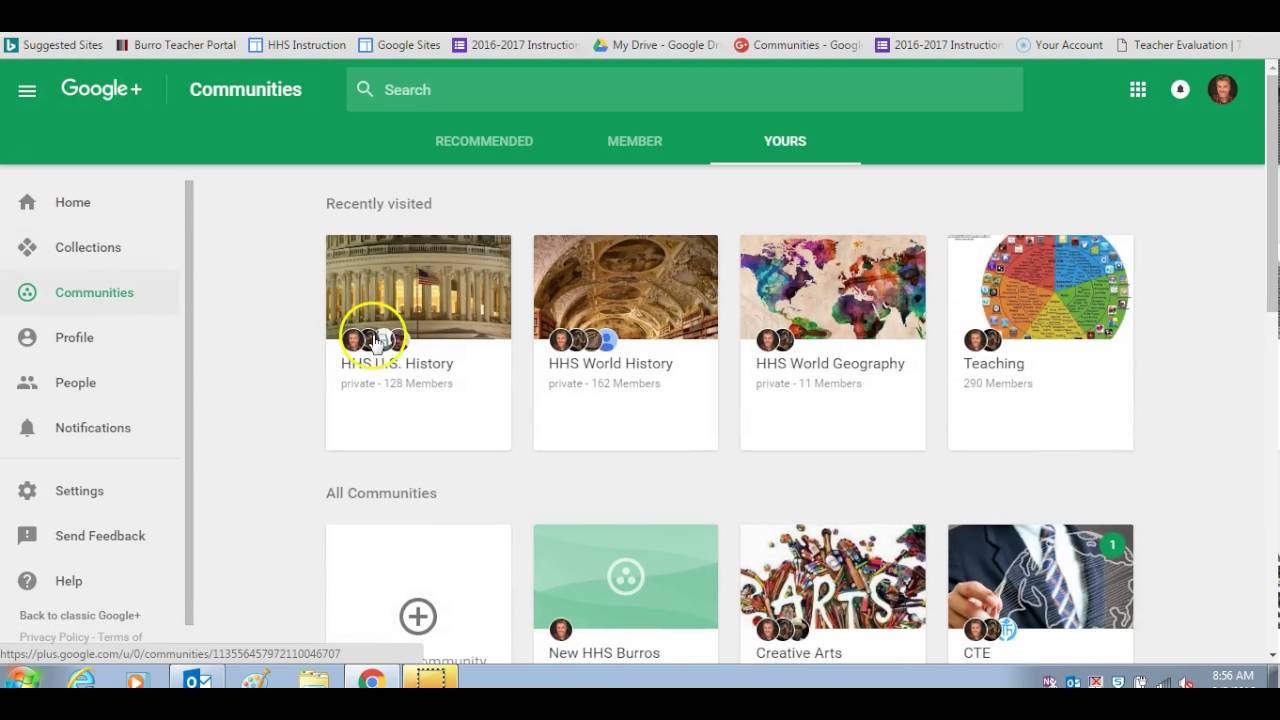Screen dimensions: 1280x720
Task: Open the New HHS Burros community card
Action: pyautogui.click(x=625, y=593)
